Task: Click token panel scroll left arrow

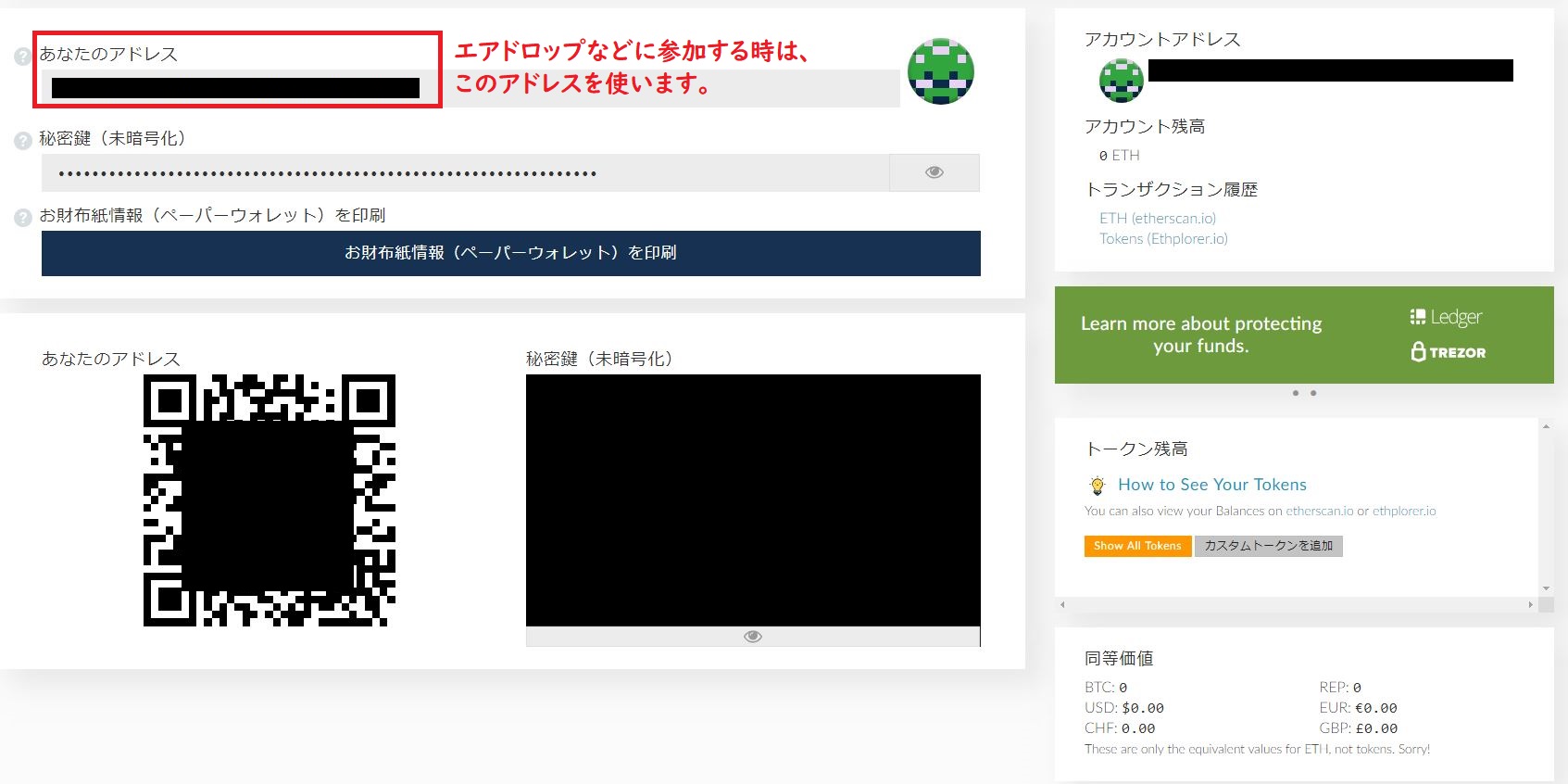Action: 1062,604
